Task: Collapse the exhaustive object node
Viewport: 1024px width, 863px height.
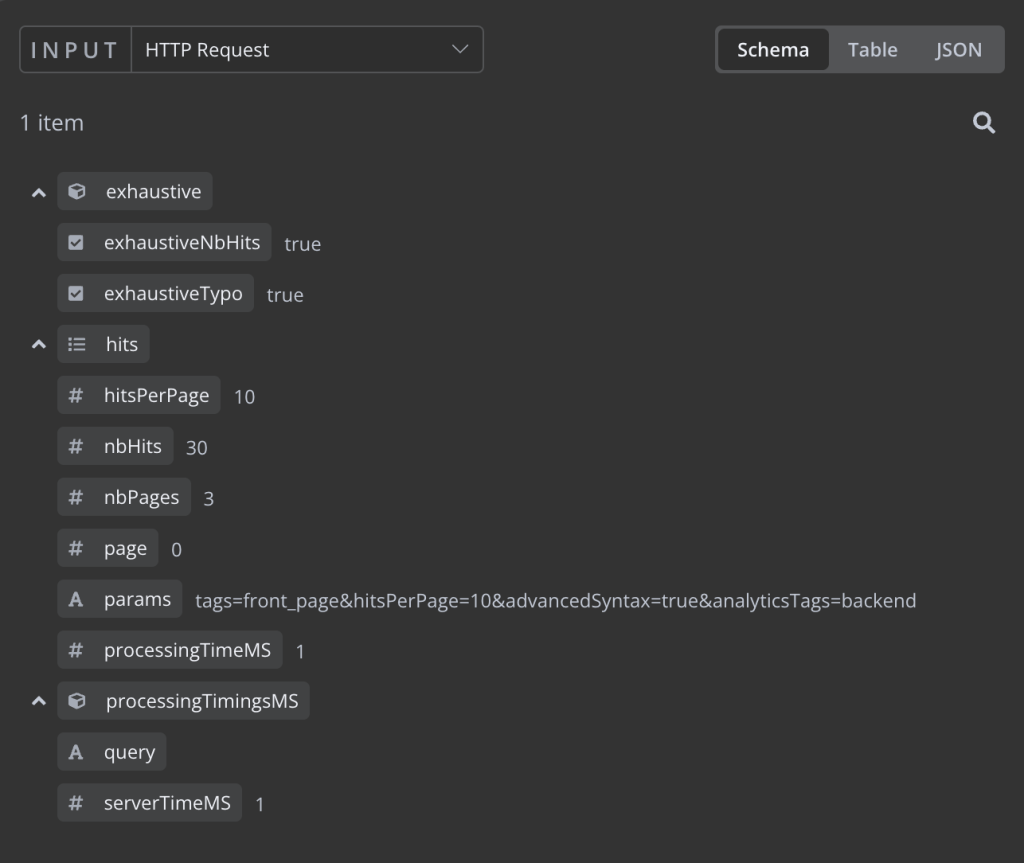Action: pos(38,191)
